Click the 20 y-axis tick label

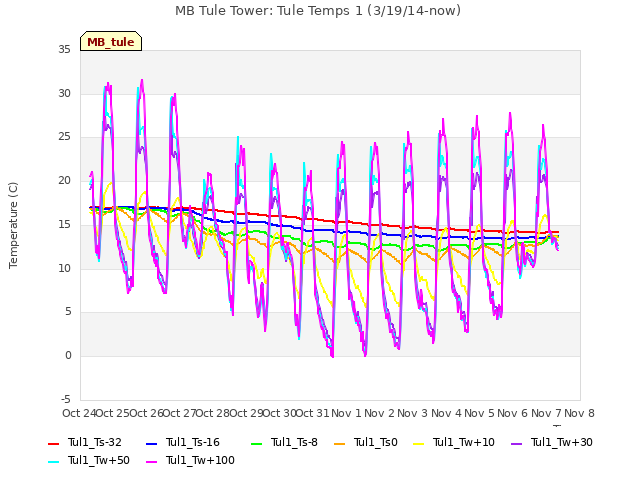pyautogui.click(x=64, y=180)
